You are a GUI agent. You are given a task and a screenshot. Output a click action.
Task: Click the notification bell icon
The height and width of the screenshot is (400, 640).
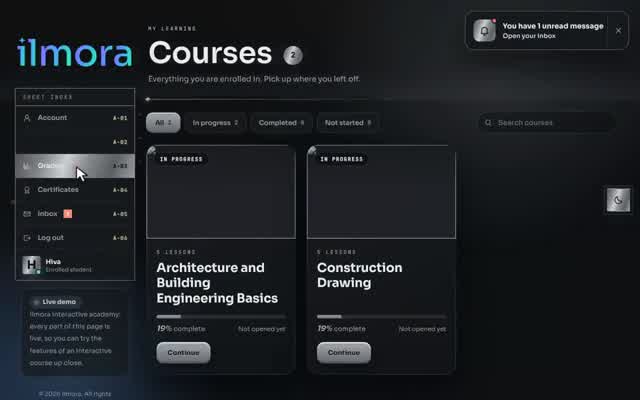pos(484,31)
